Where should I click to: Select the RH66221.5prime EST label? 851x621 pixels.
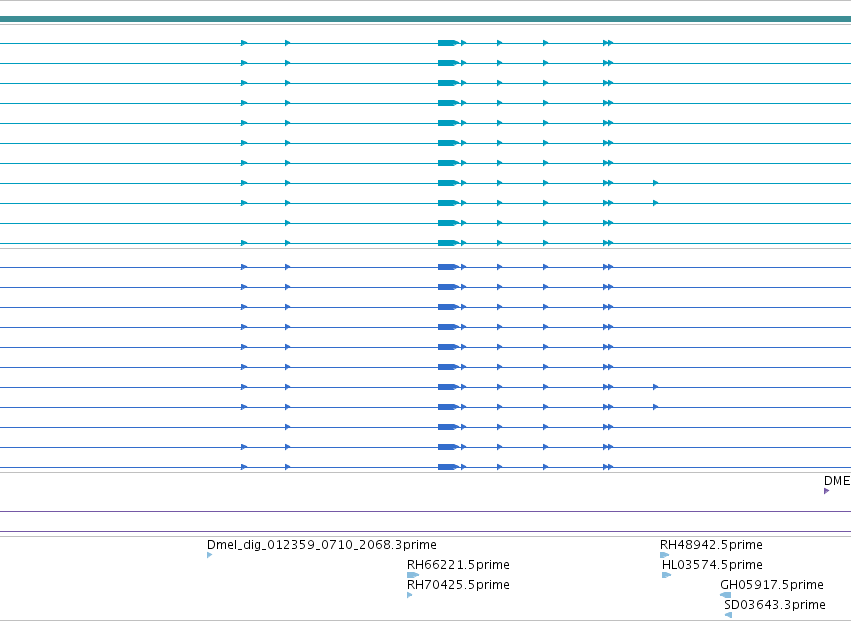458,565
